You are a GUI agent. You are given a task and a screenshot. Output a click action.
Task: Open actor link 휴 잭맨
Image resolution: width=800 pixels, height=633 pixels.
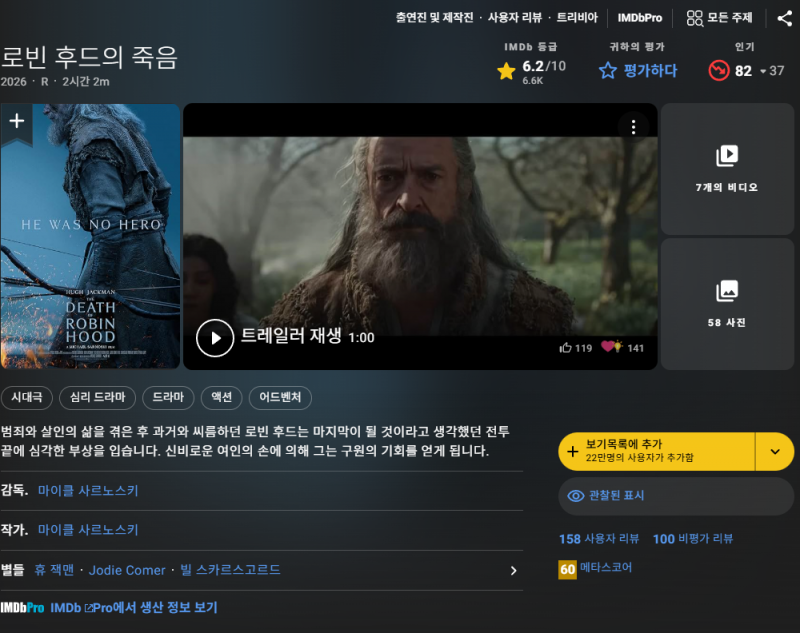click(x=54, y=570)
